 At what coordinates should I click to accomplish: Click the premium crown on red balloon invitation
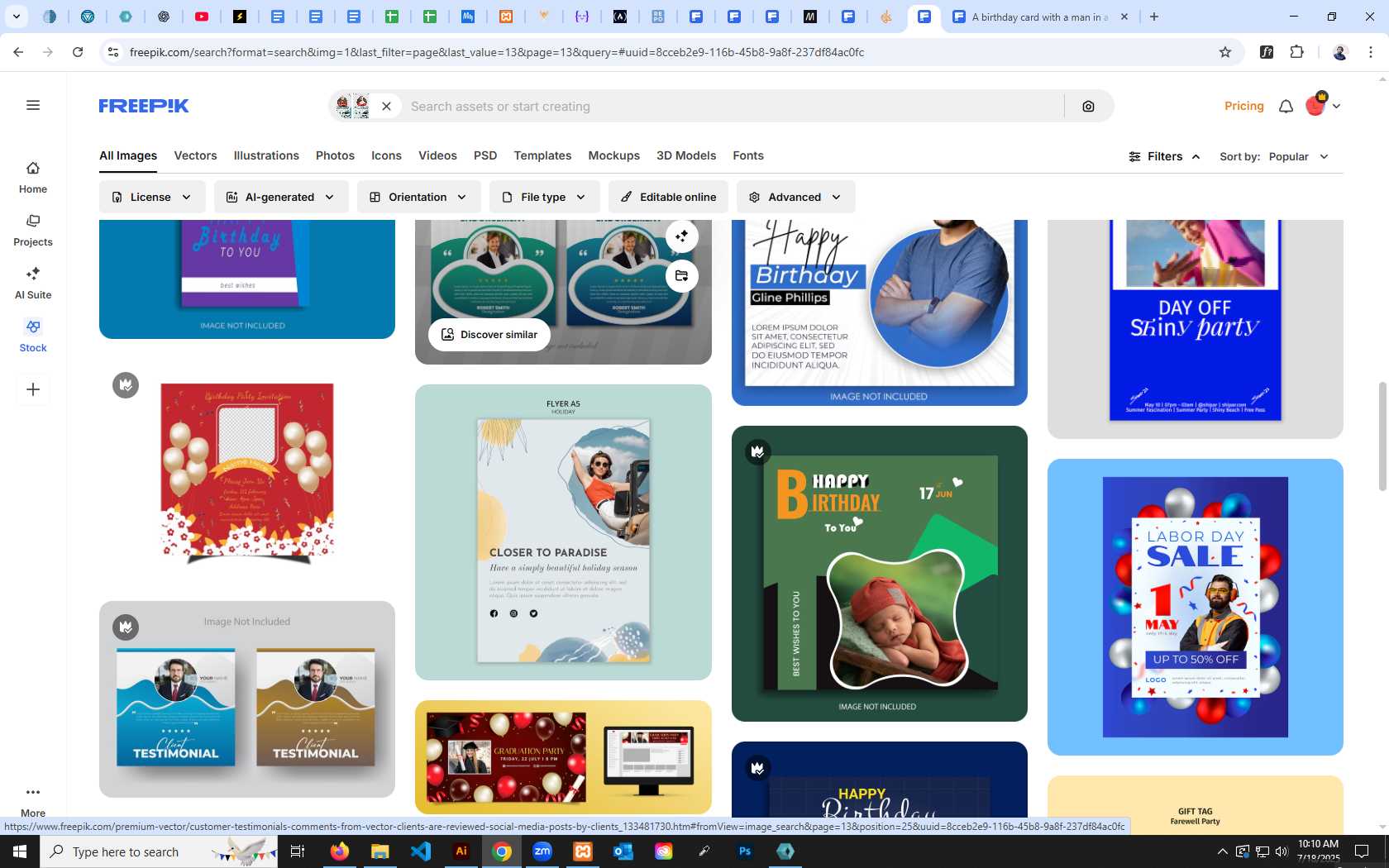(126, 384)
